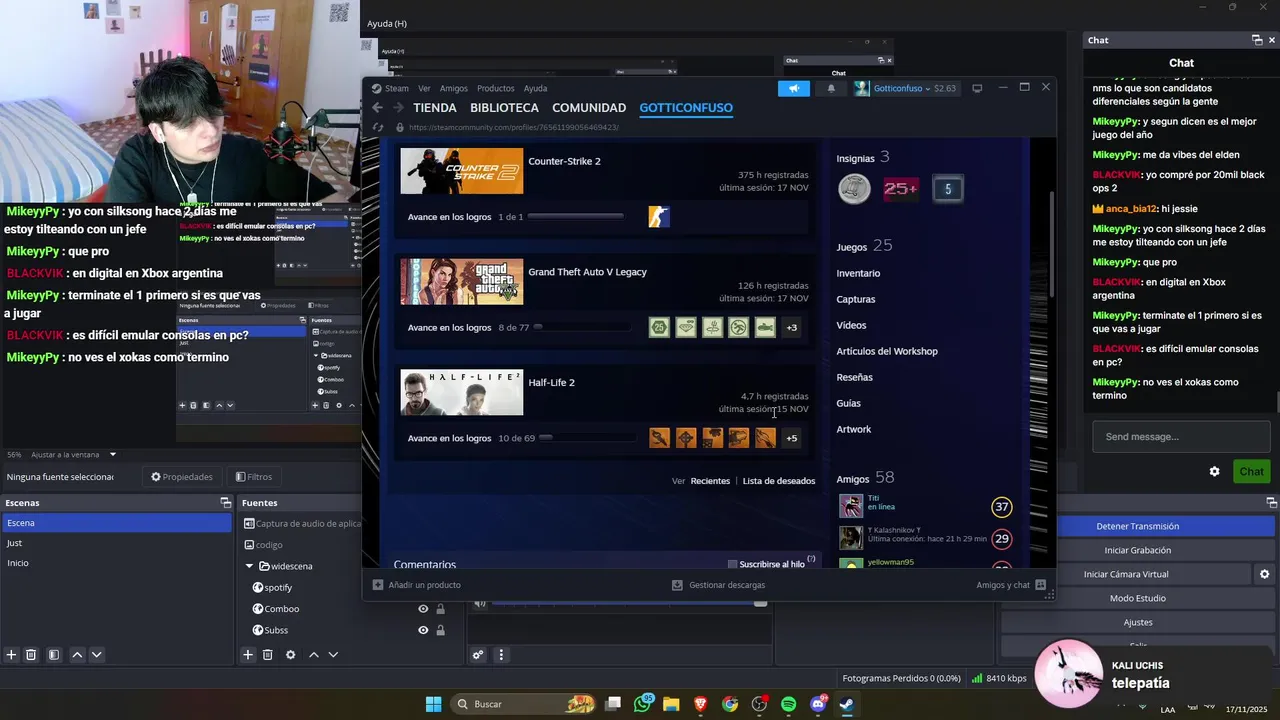Open Spotify from the taskbar
Screen dimensions: 1280x720
788,704
